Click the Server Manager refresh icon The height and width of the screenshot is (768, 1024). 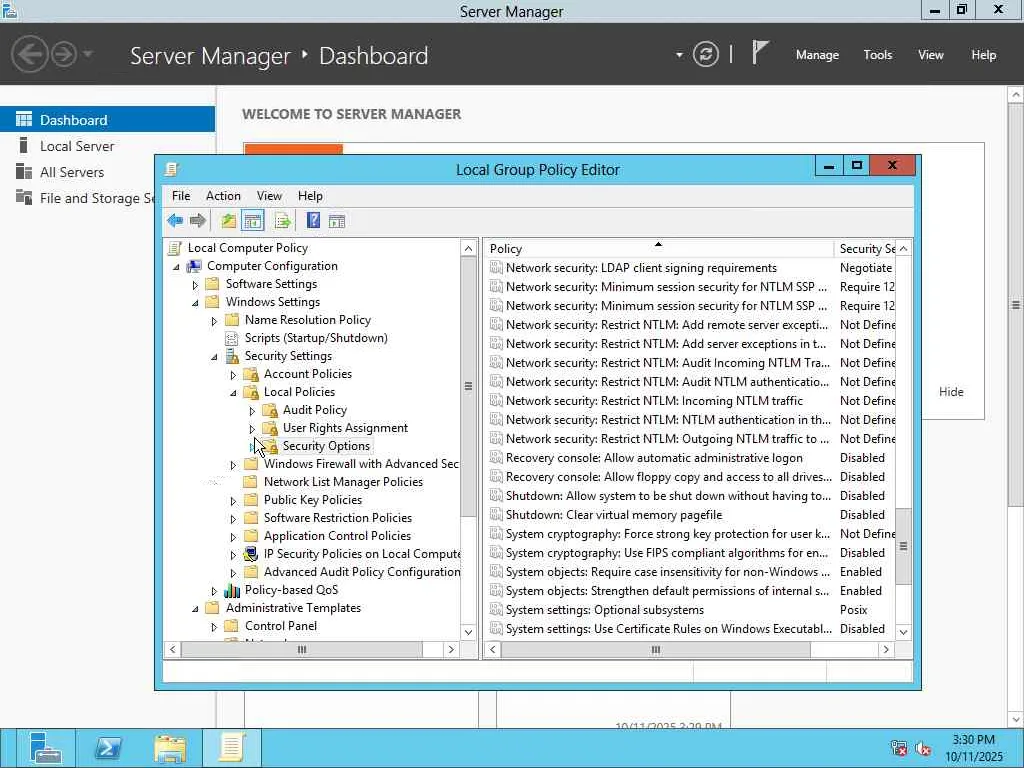(706, 54)
